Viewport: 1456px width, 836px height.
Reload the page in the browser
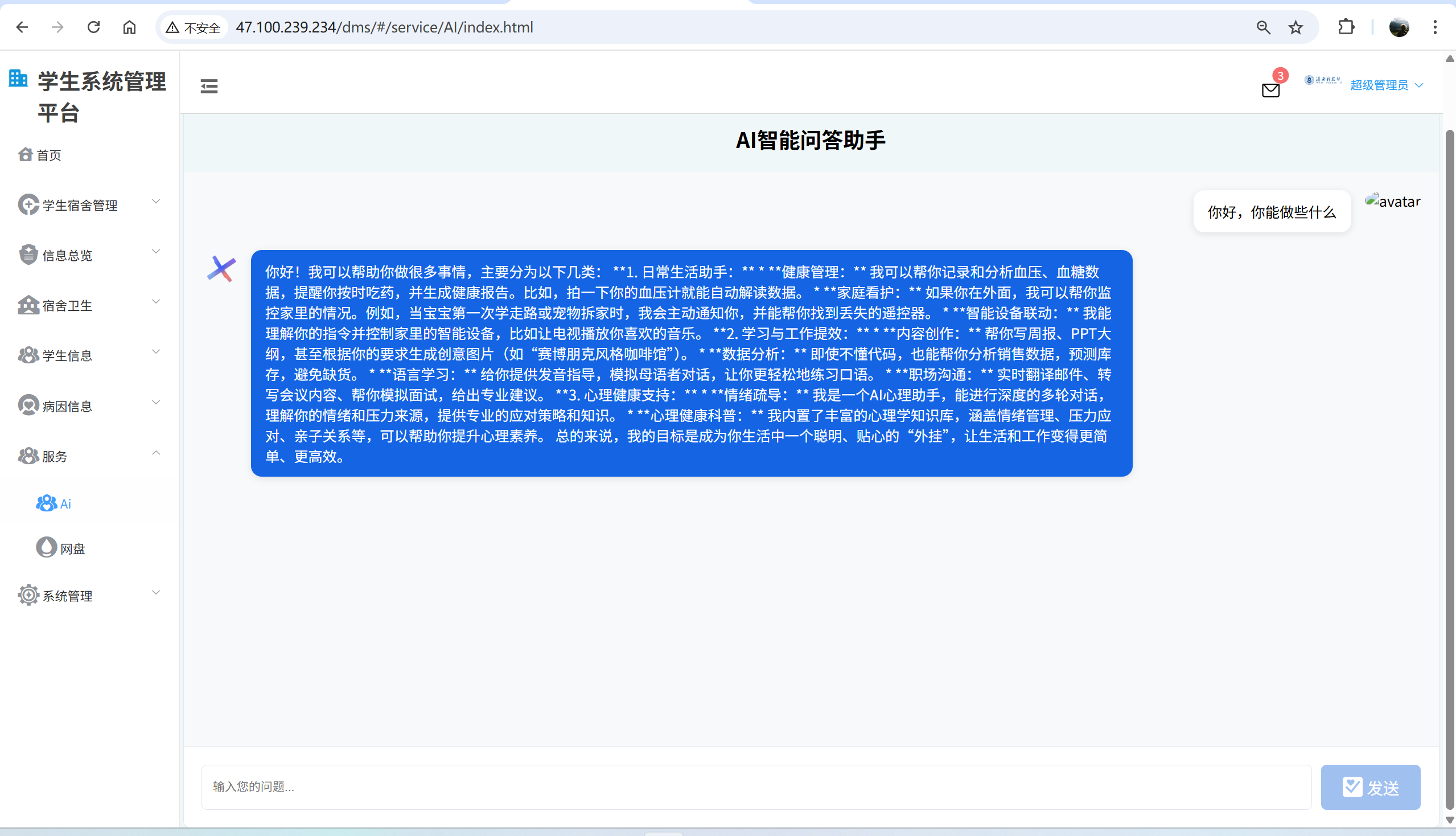pos(93,27)
